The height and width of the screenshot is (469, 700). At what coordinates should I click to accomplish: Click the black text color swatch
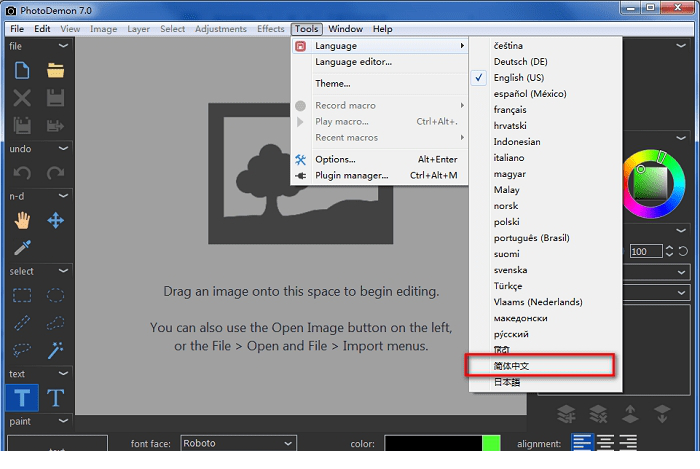tap(433, 444)
